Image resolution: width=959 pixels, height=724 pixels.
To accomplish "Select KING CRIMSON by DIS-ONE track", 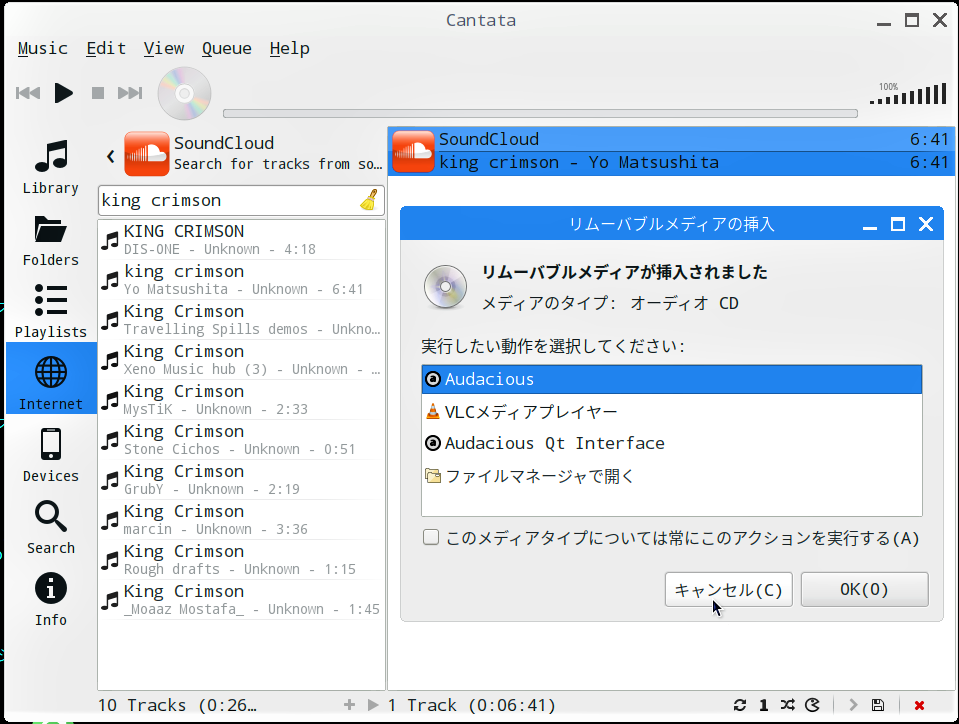I will click(242, 240).
